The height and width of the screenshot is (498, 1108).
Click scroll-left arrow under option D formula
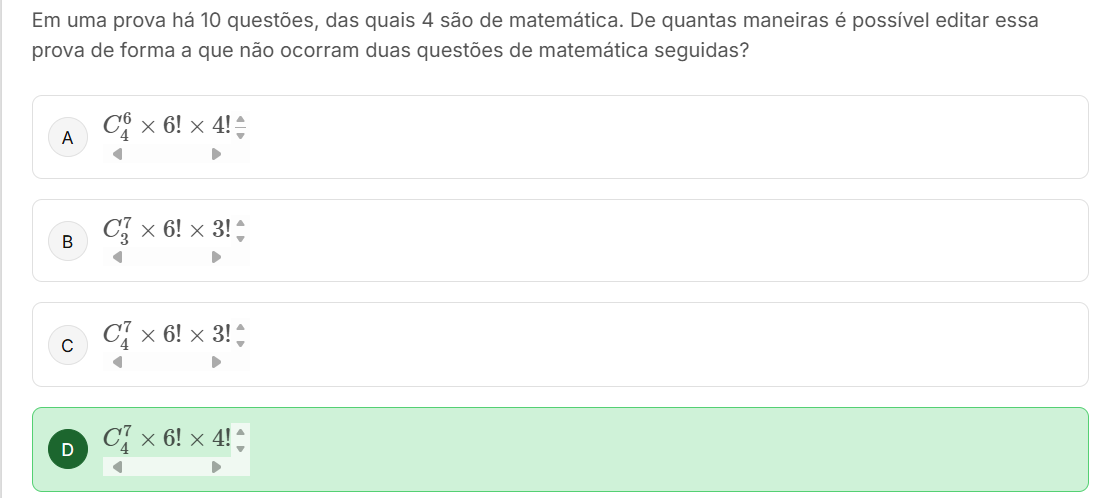118,466
